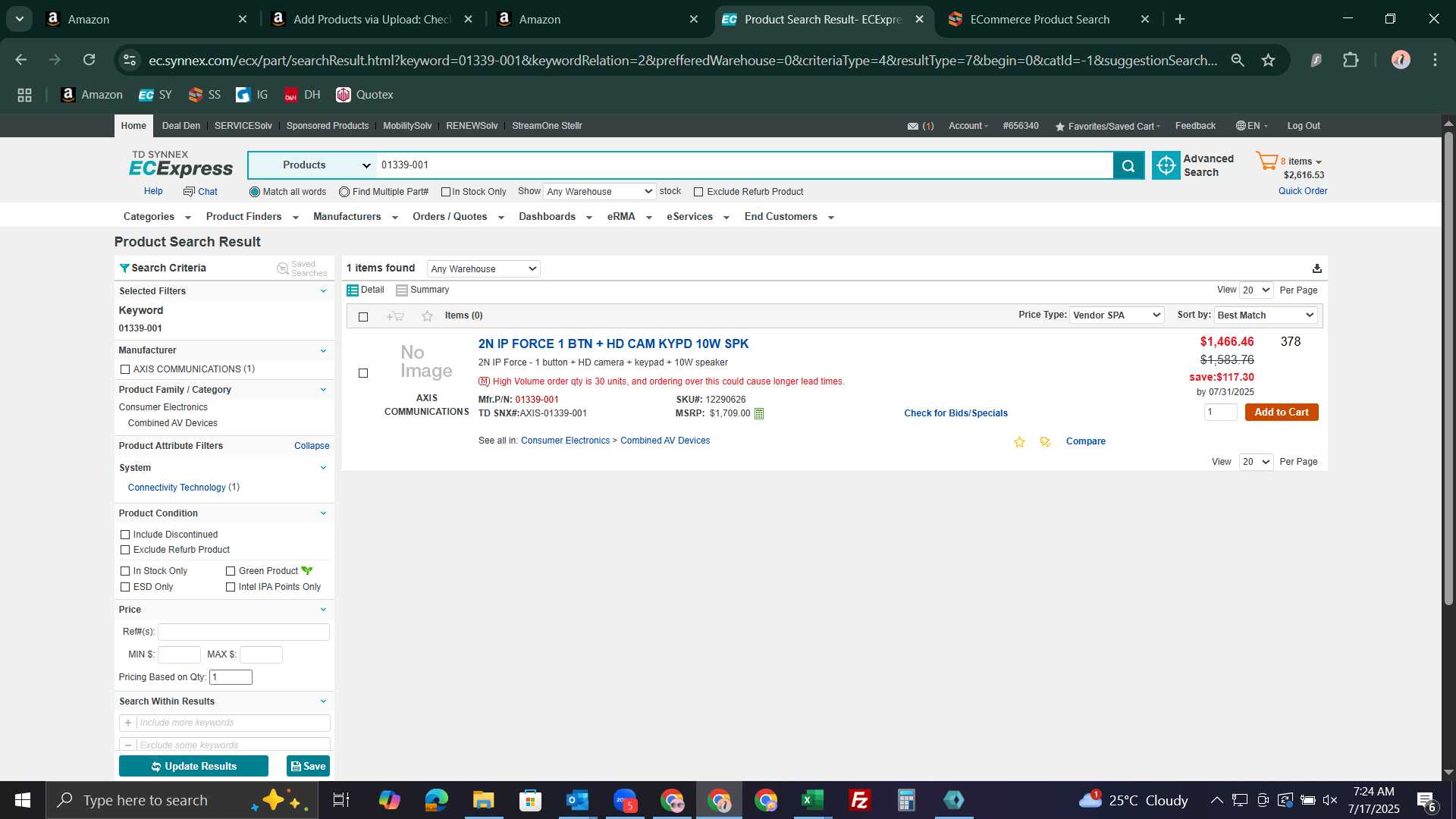Check Include Discontinued option
Viewport: 1456px width, 819px height.
(125, 535)
